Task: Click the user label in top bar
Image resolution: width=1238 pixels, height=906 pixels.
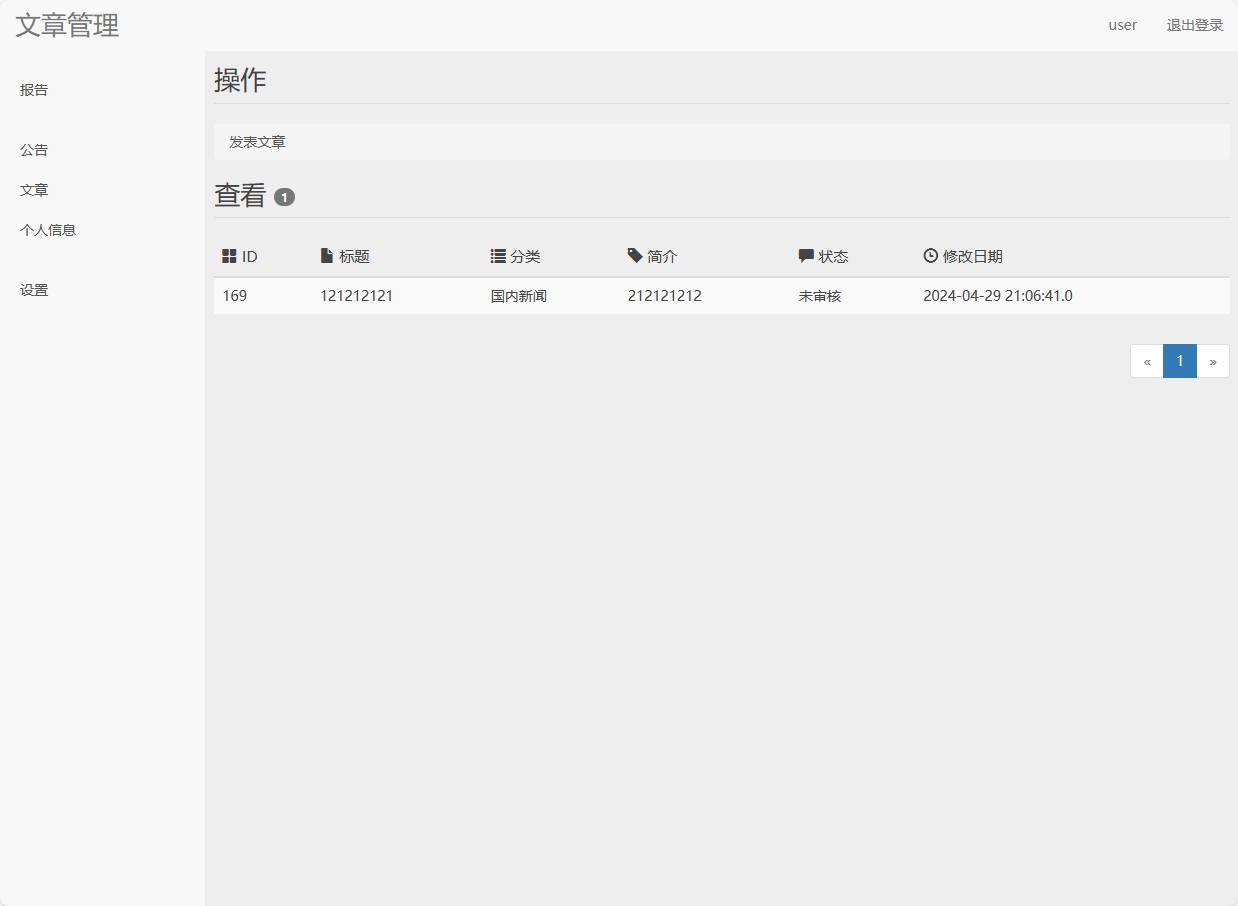Action: pyautogui.click(x=1122, y=25)
